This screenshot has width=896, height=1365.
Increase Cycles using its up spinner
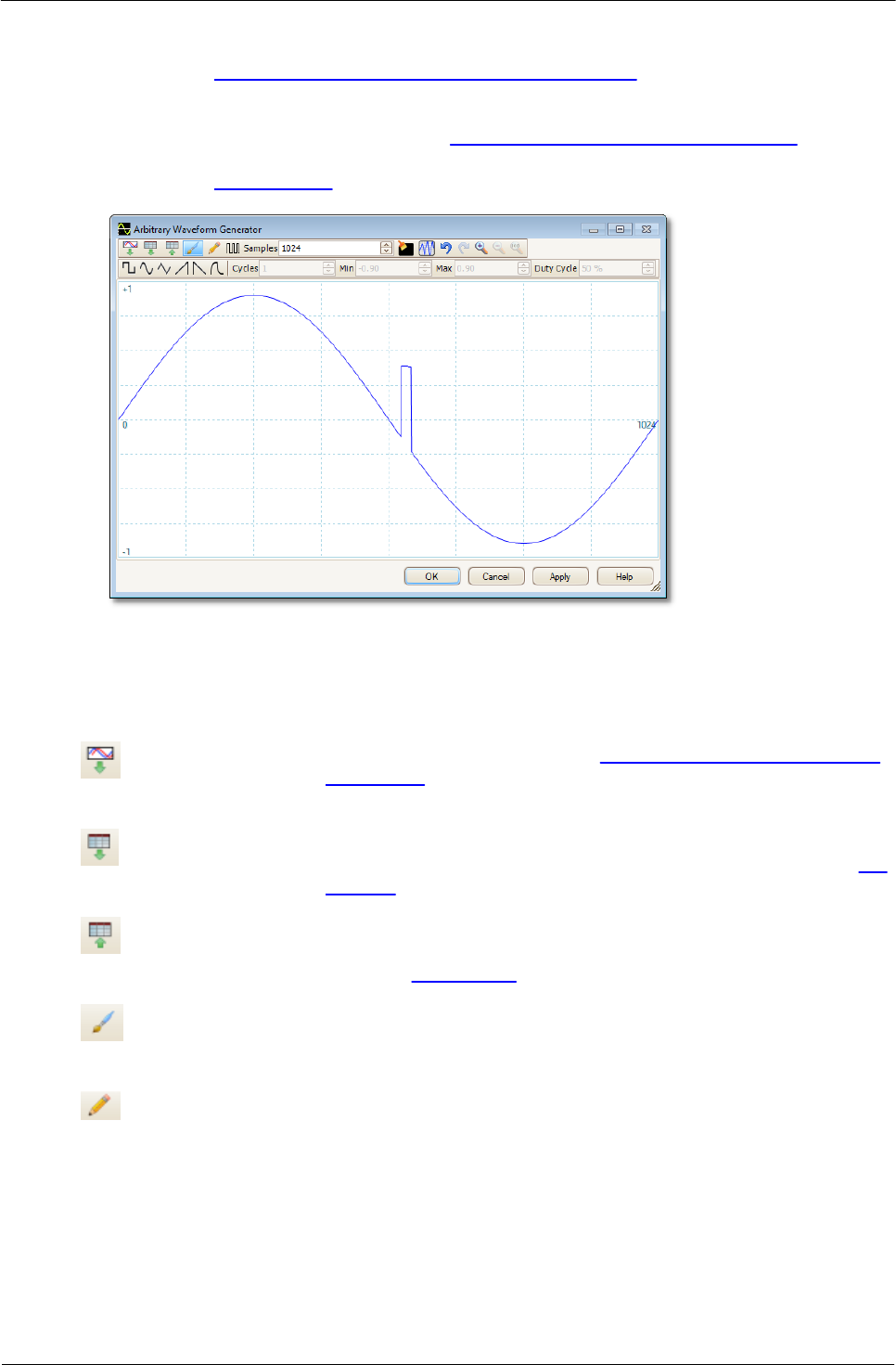click(x=328, y=265)
